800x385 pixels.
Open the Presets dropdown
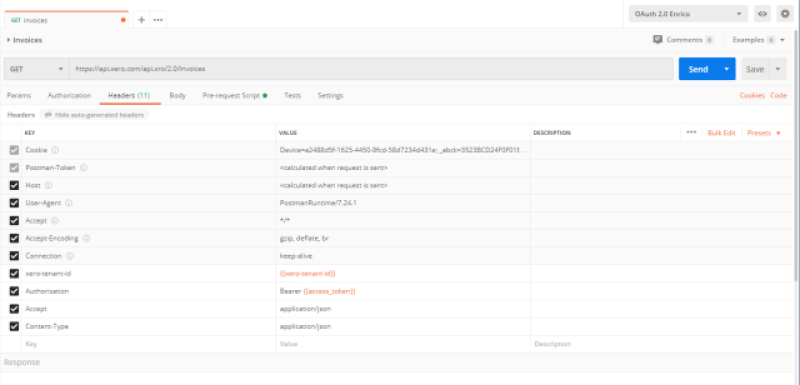click(x=764, y=133)
